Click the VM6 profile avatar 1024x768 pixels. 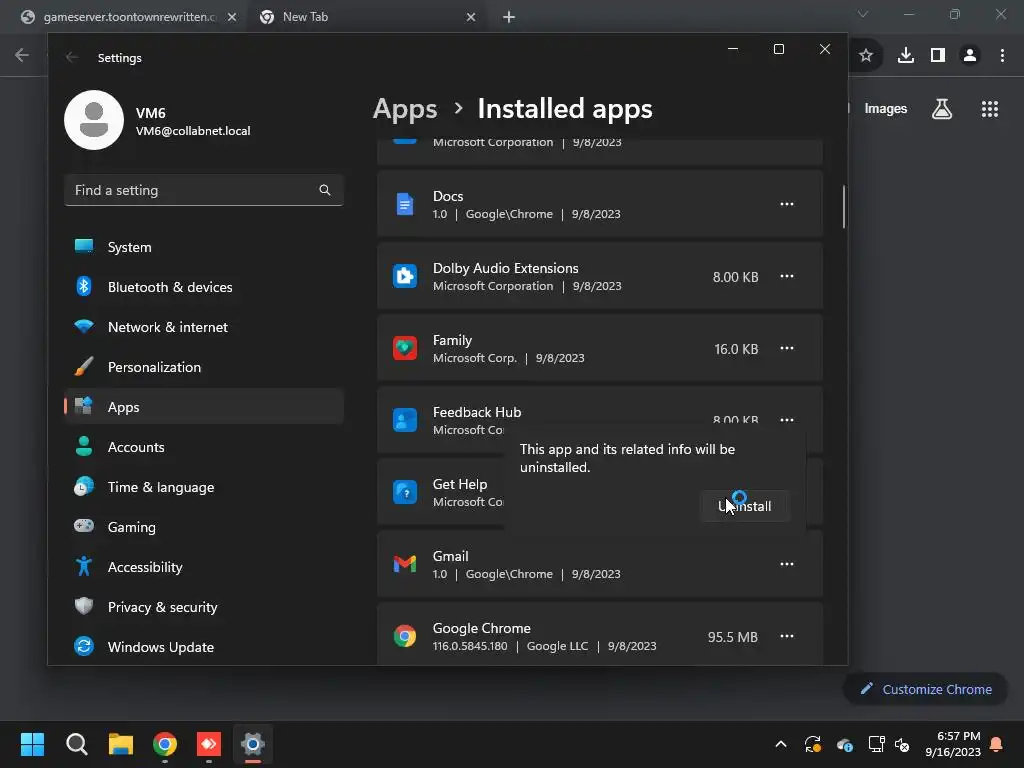[x=94, y=120]
